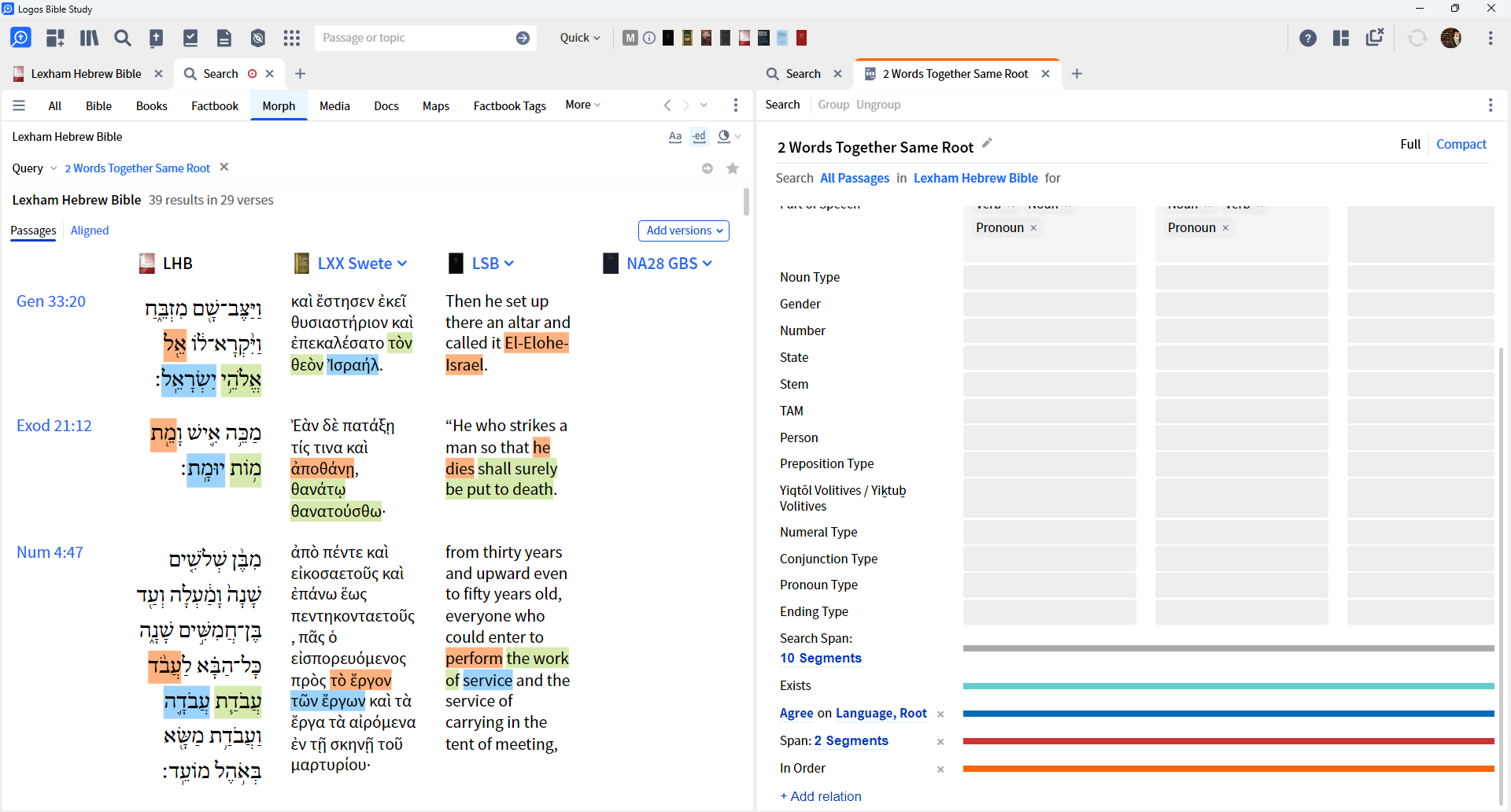Open the NA28 GBS version dropdown

point(669,264)
